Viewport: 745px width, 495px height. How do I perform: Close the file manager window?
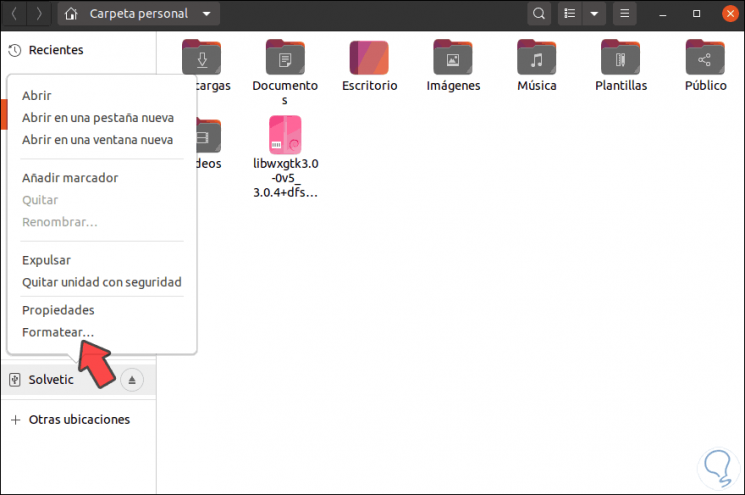pyautogui.click(x=730, y=14)
